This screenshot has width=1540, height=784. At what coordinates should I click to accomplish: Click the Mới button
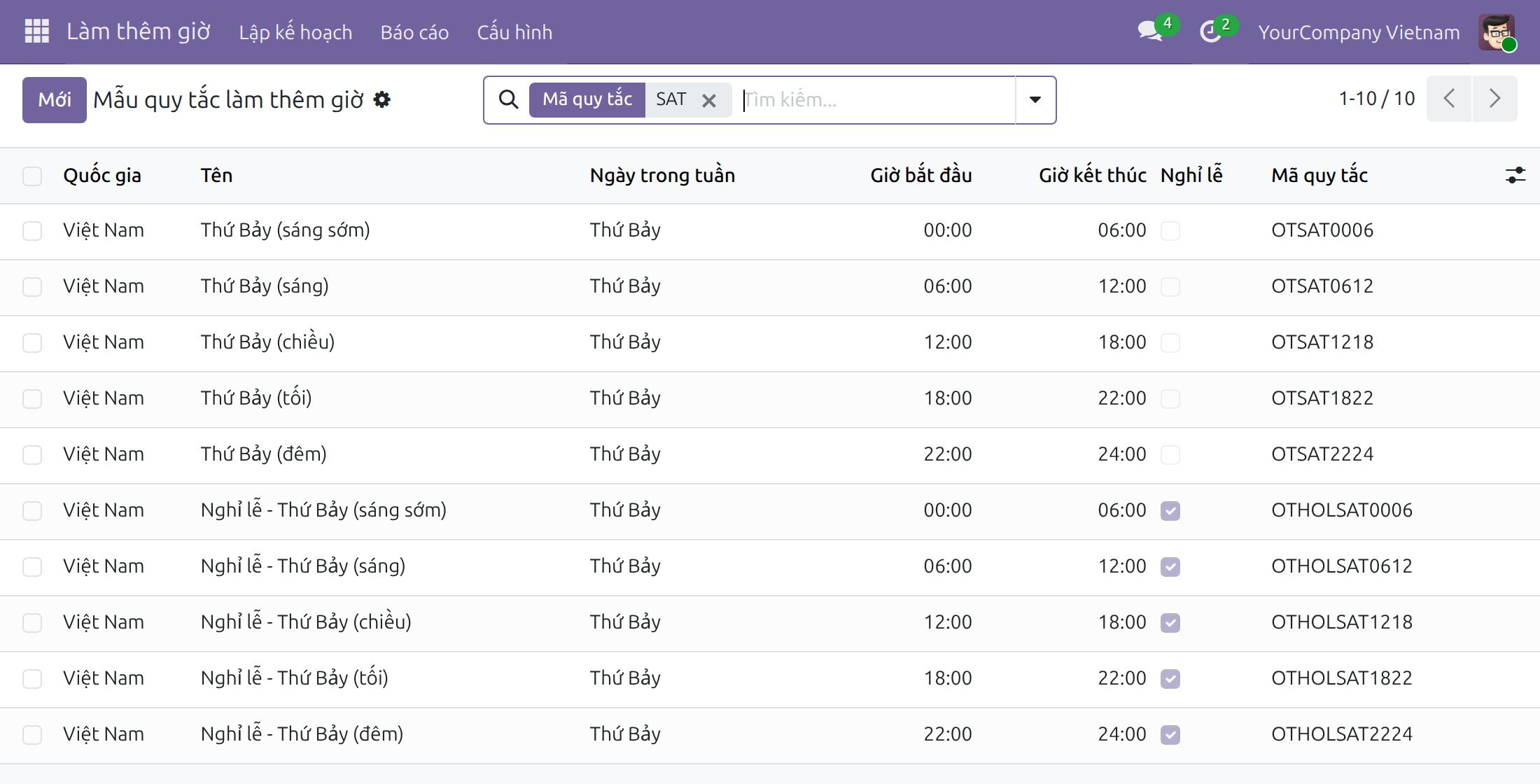[x=55, y=99]
